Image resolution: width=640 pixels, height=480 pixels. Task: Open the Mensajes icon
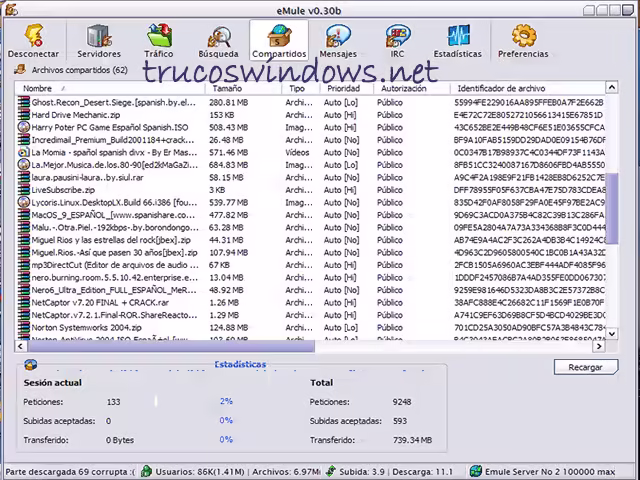338,36
